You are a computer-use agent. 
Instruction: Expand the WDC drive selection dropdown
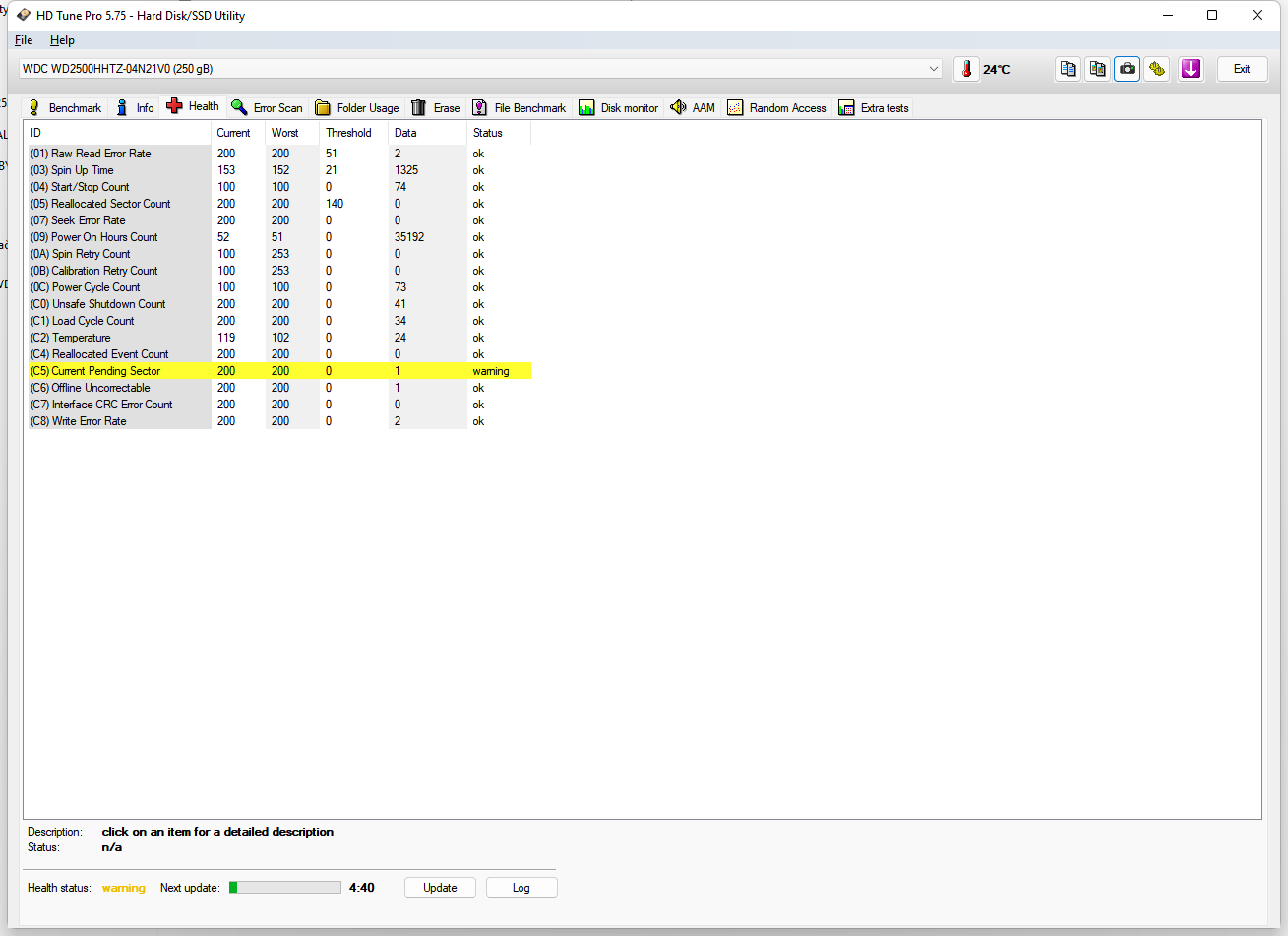[933, 69]
